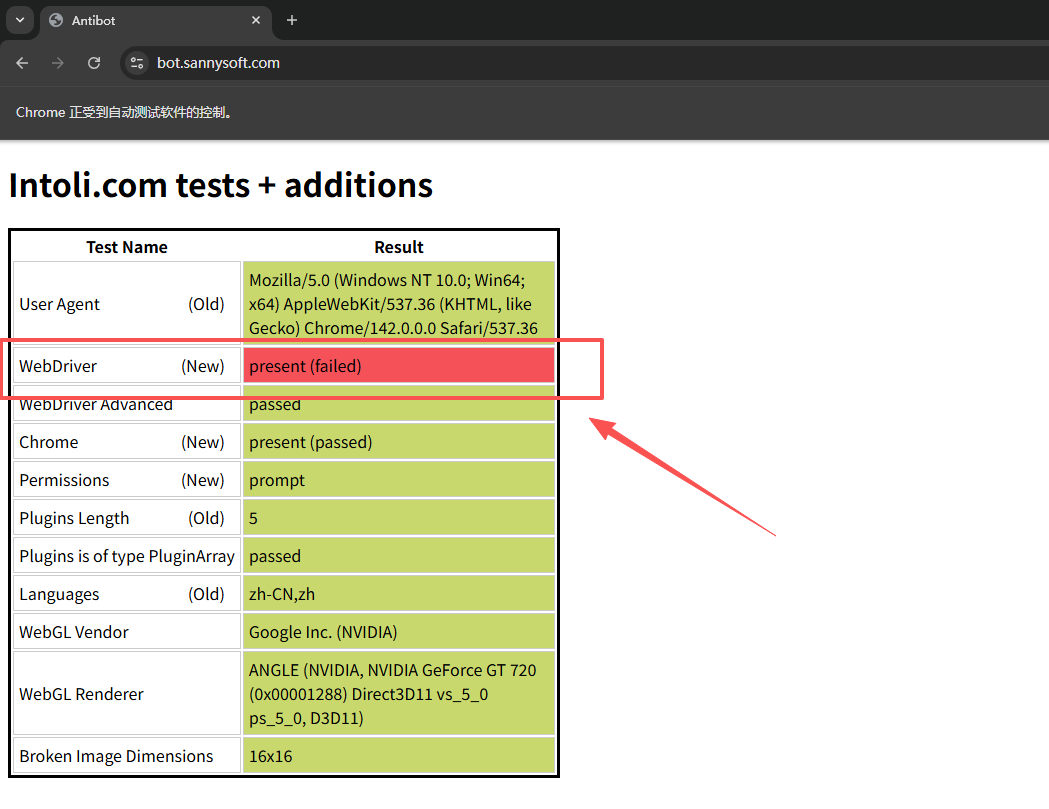Click the Chrome 'present (passed)' result cell
The width and height of the screenshot is (1049, 809).
398,442
